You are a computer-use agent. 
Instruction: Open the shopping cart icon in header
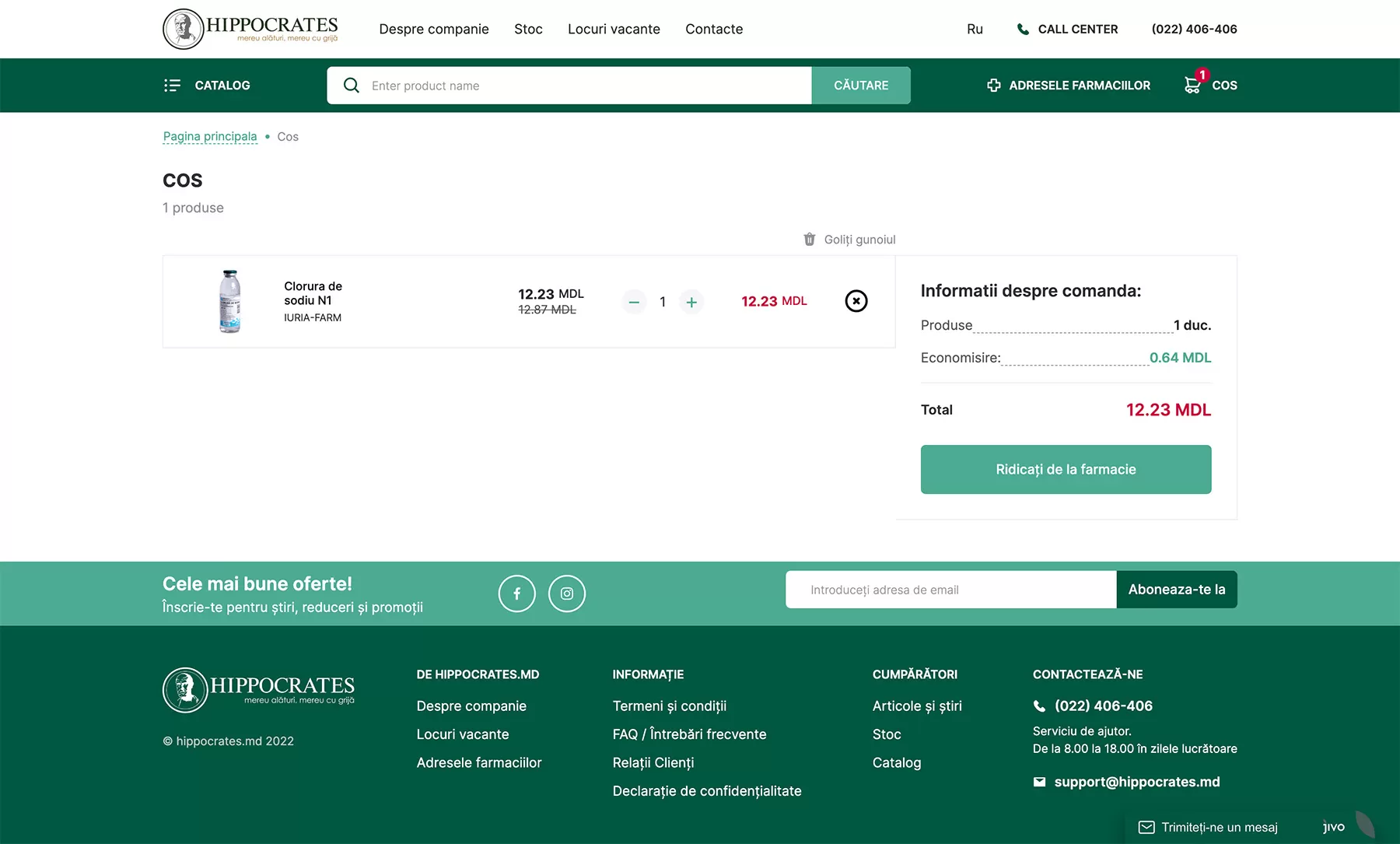point(1192,84)
